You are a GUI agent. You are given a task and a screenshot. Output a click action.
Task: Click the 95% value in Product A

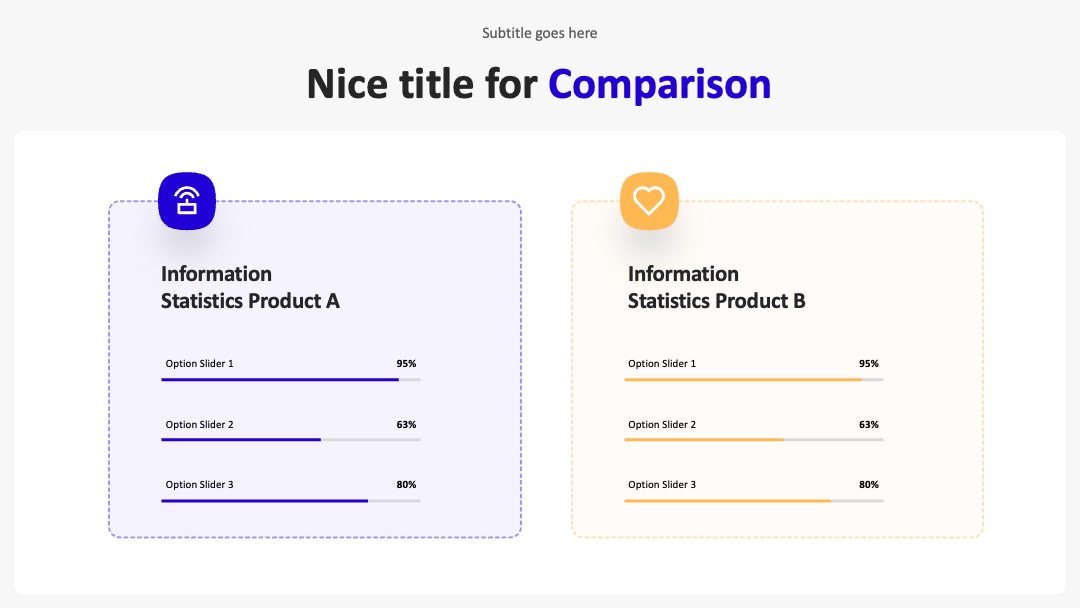406,364
